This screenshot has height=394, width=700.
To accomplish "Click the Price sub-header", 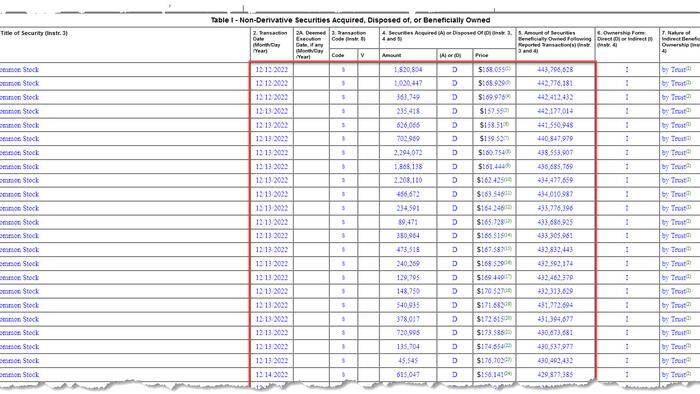I will (482, 55).
